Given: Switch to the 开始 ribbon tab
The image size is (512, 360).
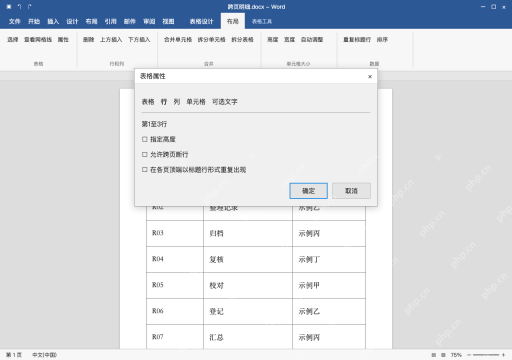Looking at the screenshot, I should click(x=34, y=22).
